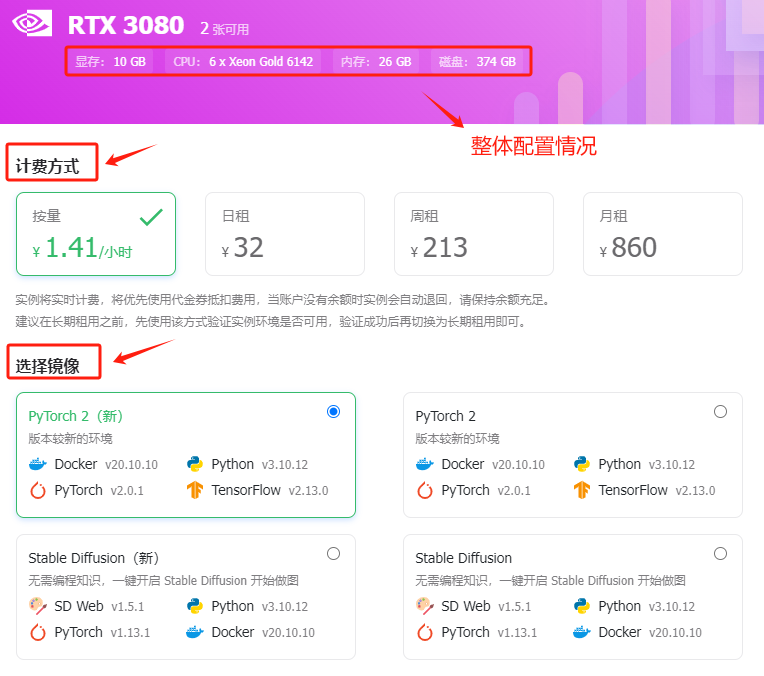Click the 2 张可用 availability text
Screen dimensions: 764x676
click(224, 29)
